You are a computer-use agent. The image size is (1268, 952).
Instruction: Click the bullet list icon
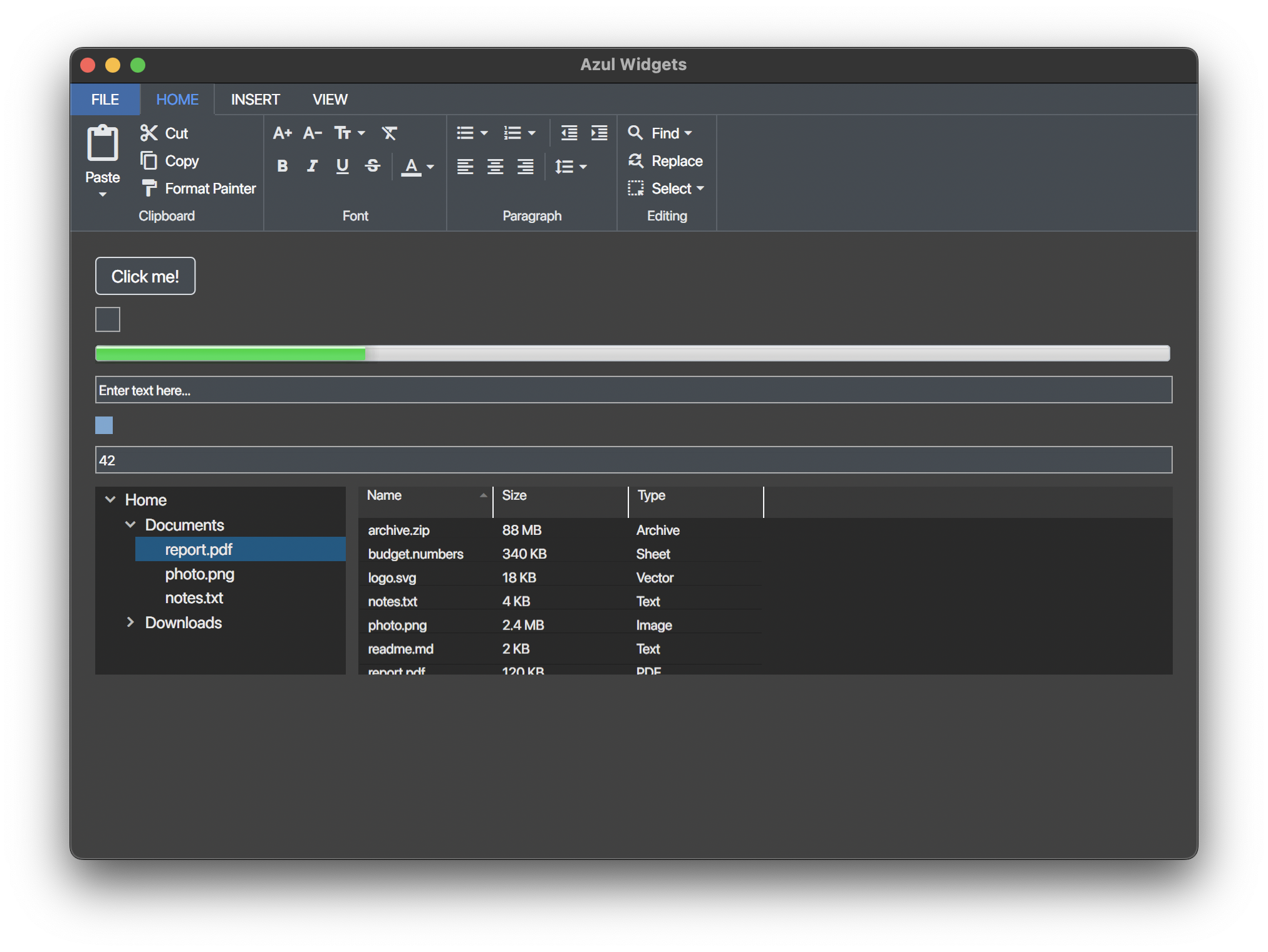pyautogui.click(x=465, y=133)
